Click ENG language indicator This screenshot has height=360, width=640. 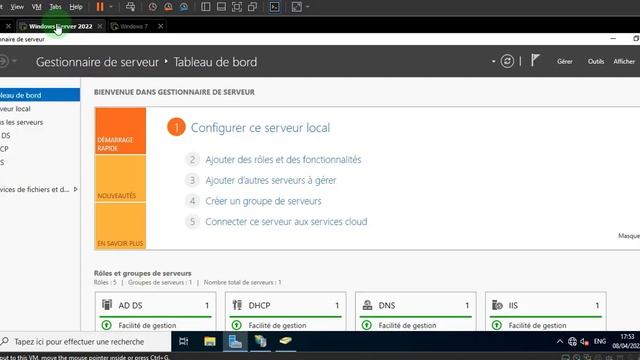point(600,342)
